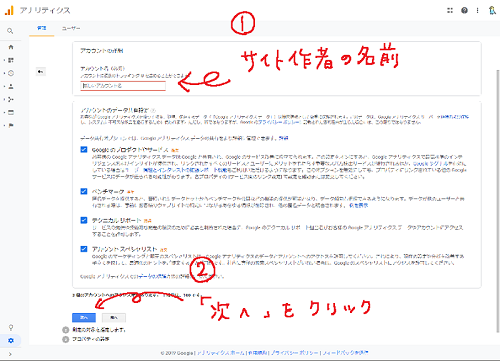This screenshot has width=500, height=361.
Task: Open step 測定の対象を指定します
Action: (99, 330)
